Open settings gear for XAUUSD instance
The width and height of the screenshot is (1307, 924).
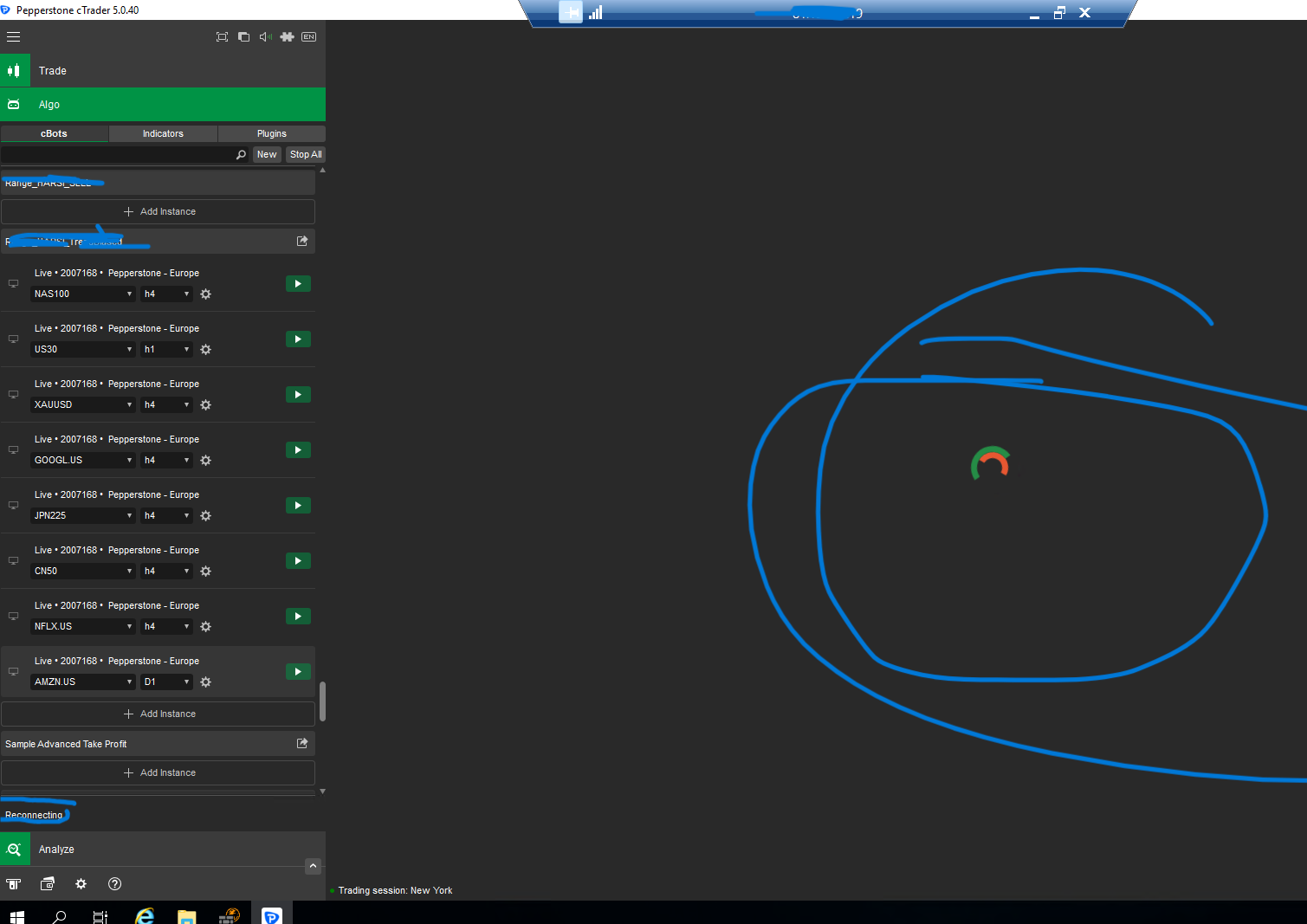[206, 405]
